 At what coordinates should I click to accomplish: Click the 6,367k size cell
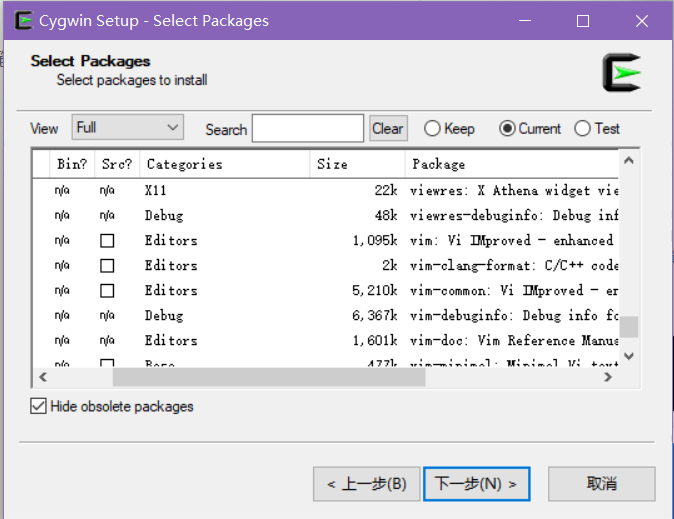(x=375, y=316)
